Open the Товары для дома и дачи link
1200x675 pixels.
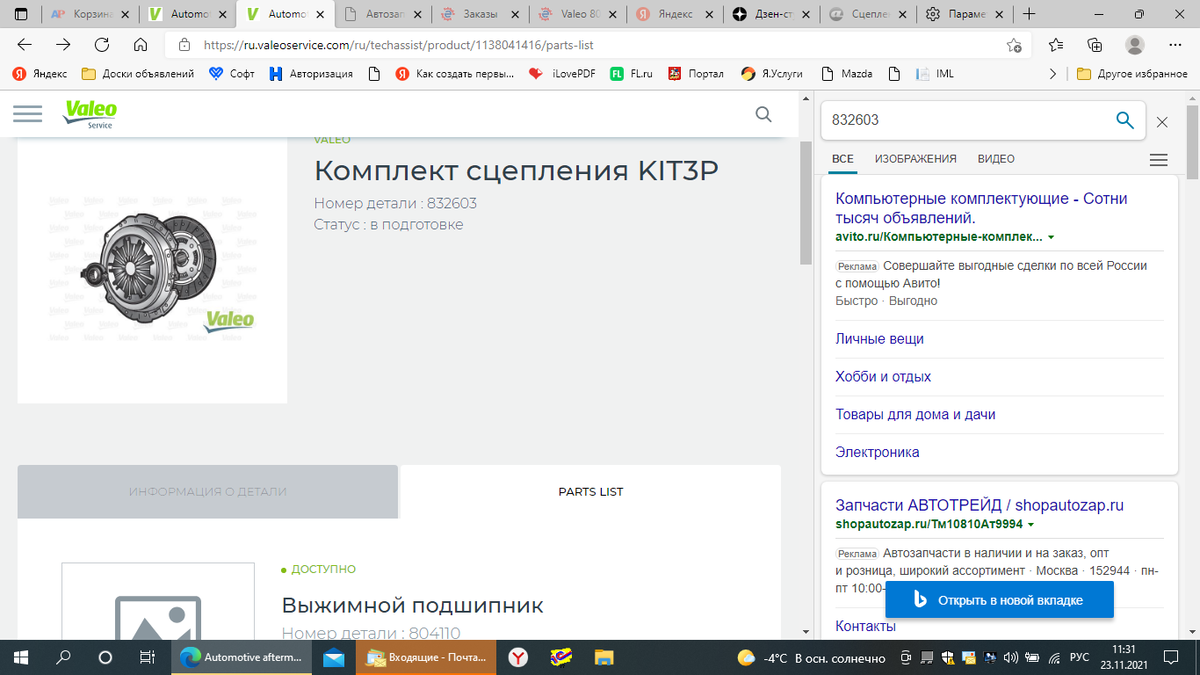915,414
